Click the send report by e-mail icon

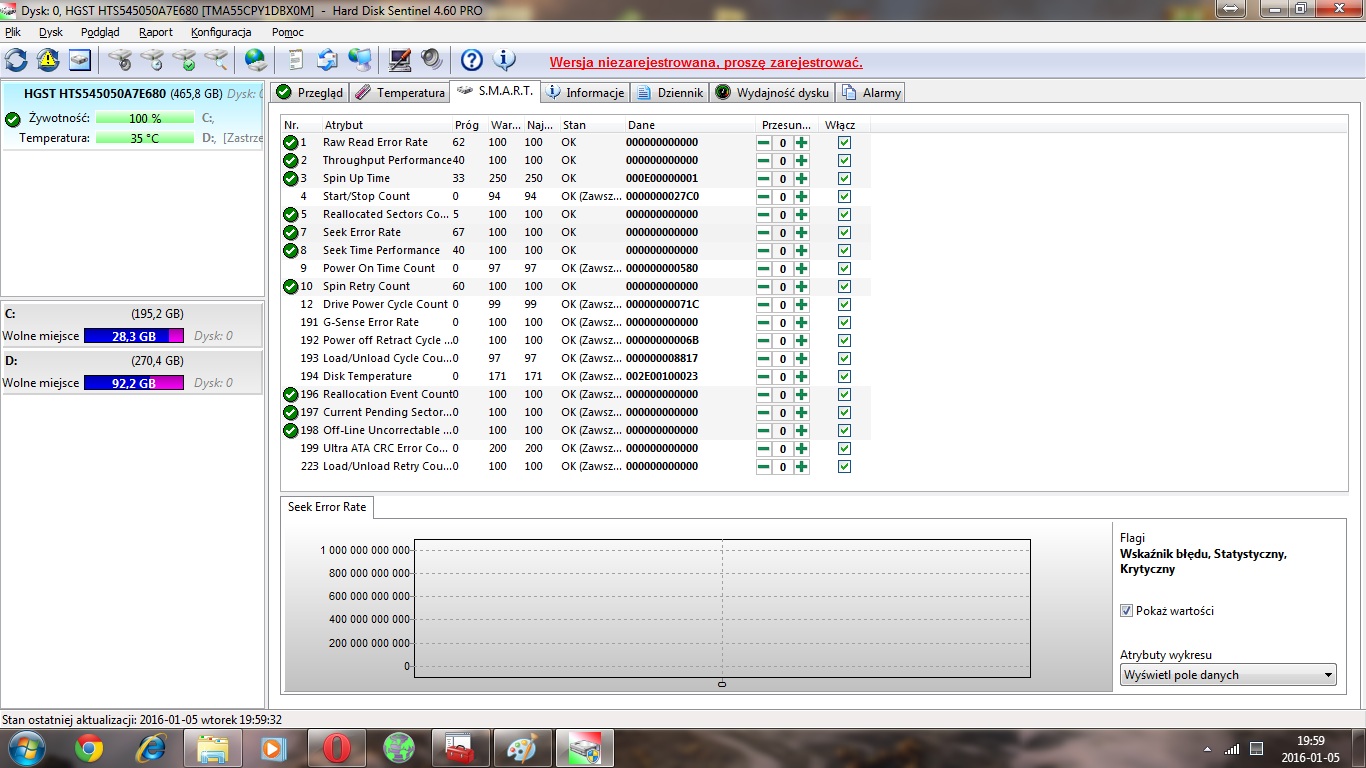(x=328, y=60)
